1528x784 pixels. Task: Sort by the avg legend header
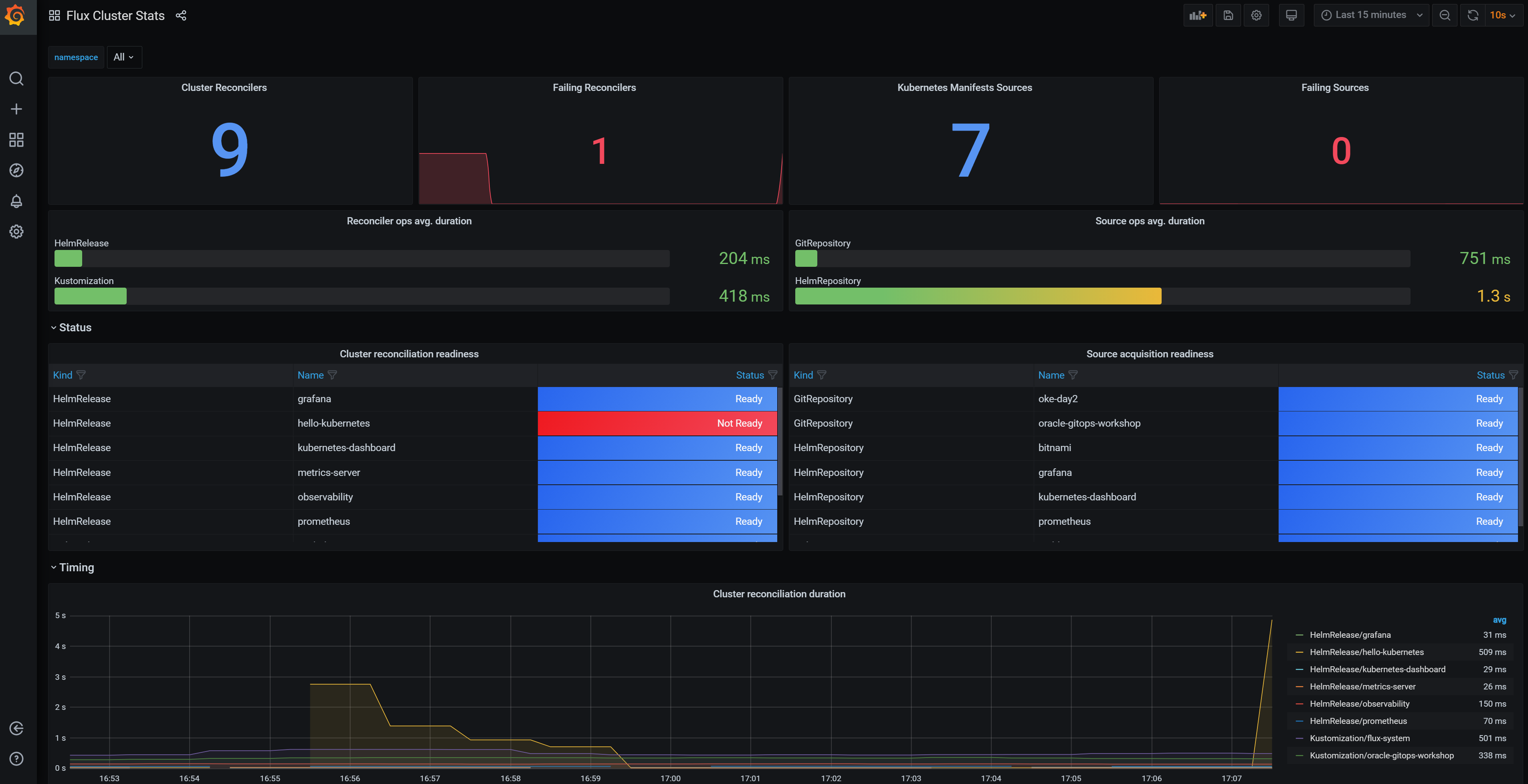pyautogui.click(x=1499, y=620)
